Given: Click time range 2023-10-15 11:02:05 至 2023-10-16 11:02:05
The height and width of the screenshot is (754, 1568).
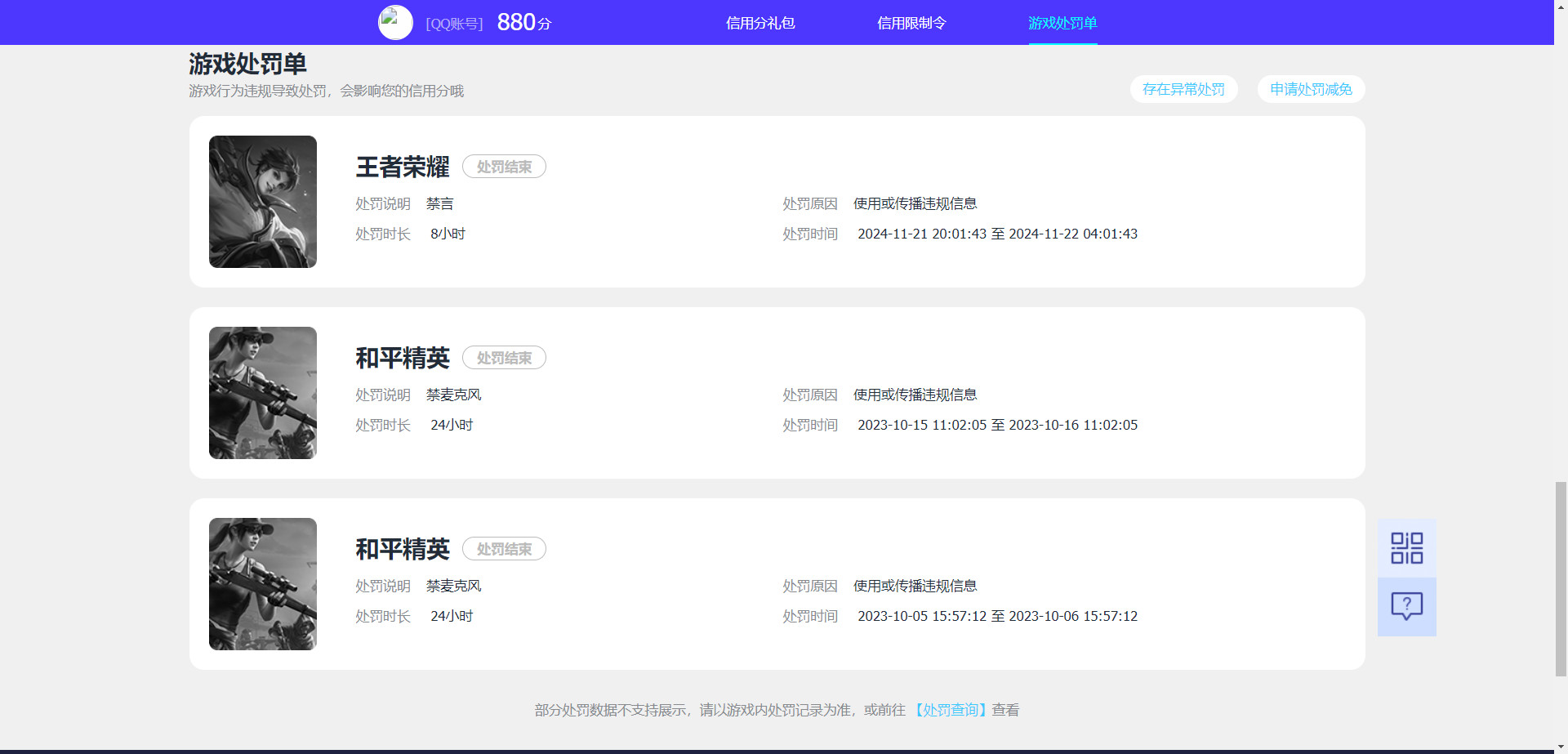Looking at the screenshot, I should tap(997, 425).
